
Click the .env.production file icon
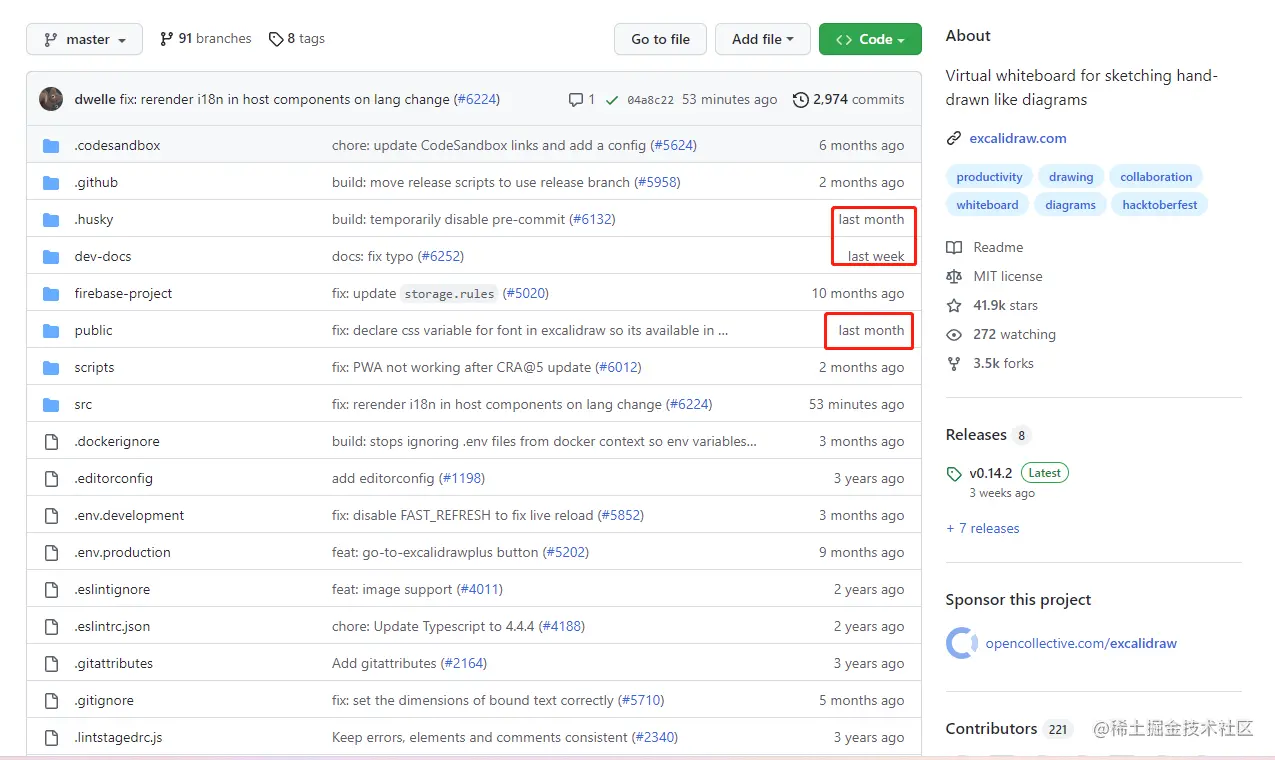(51, 552)
